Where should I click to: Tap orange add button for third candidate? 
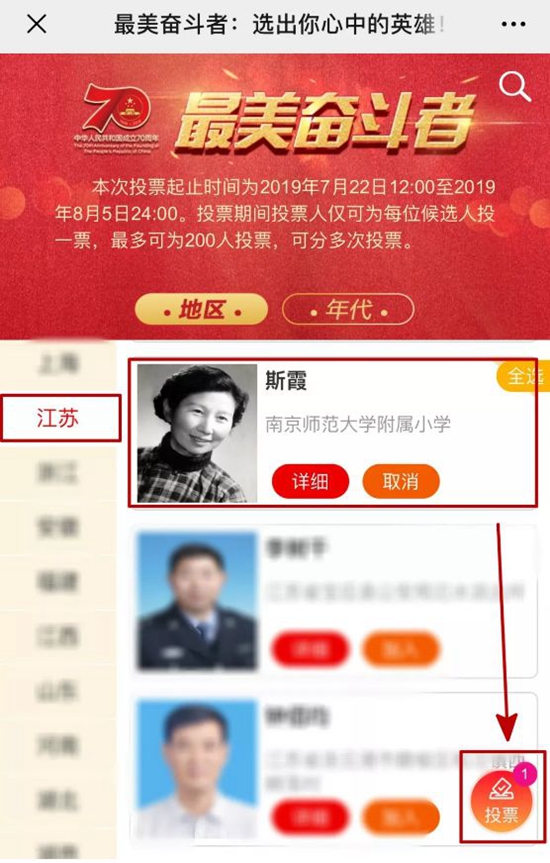[x=401, y=818]
